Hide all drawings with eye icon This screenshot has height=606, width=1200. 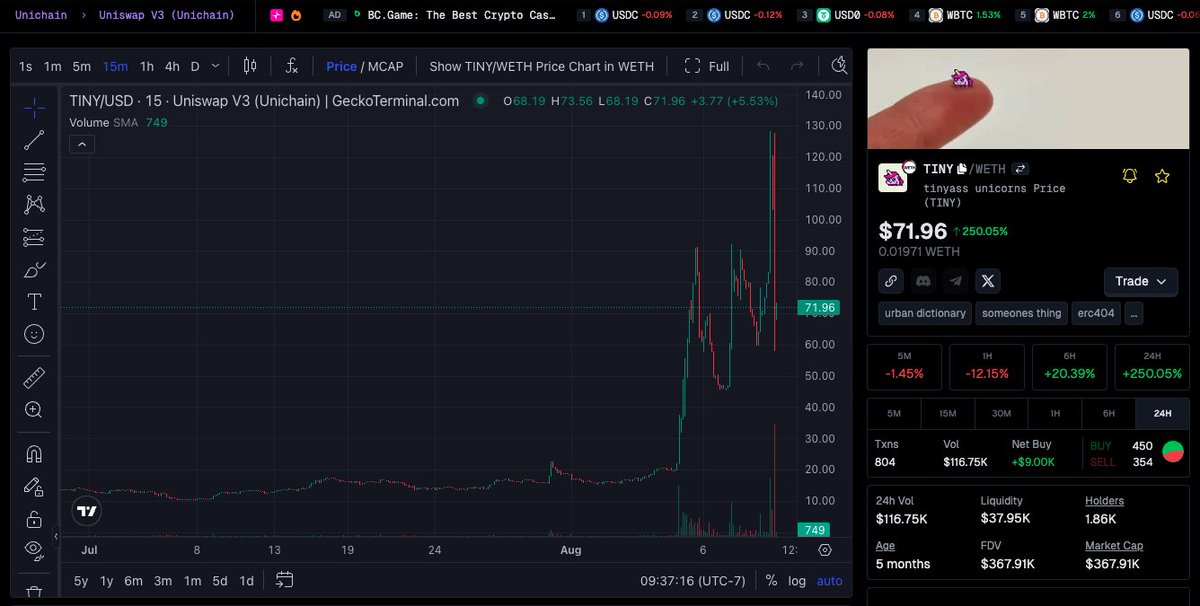click(34, 549)
